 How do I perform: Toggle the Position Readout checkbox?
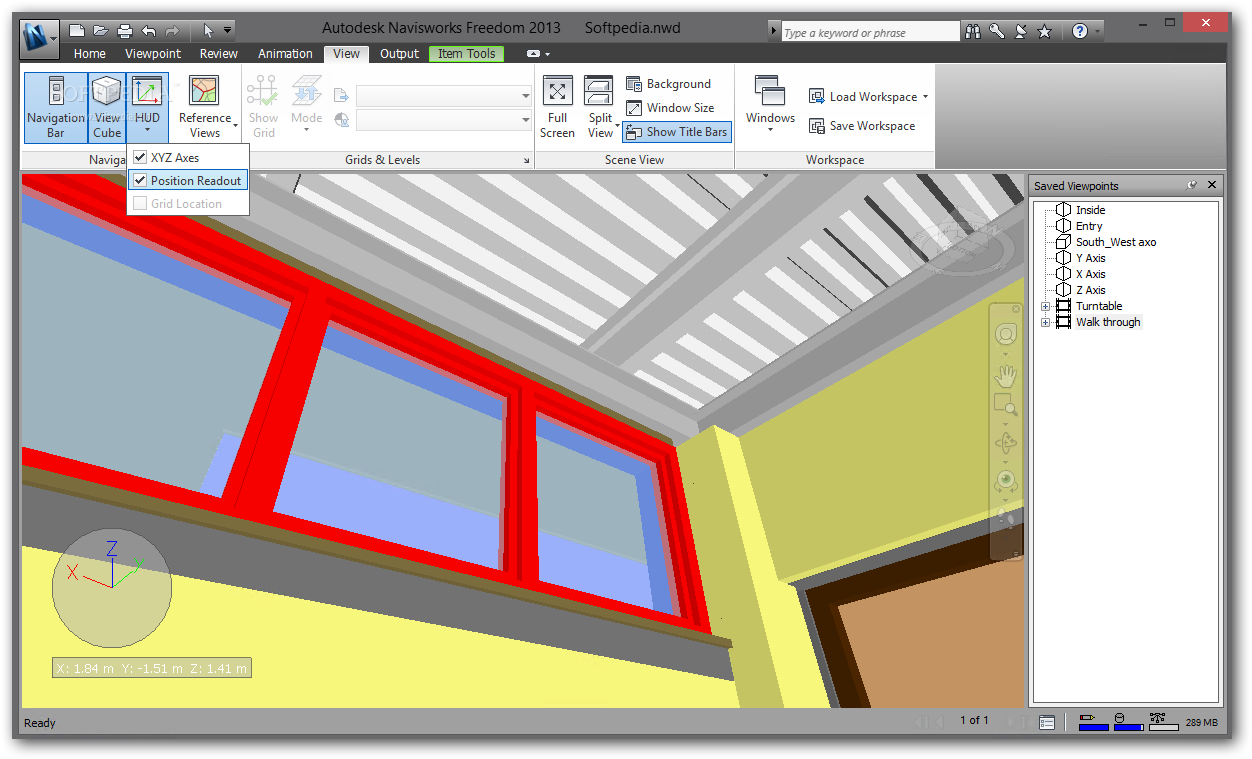tap(140, 180)
